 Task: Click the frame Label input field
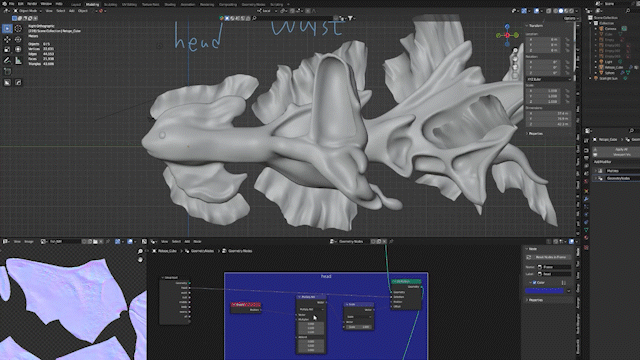[x=554, y=274]
